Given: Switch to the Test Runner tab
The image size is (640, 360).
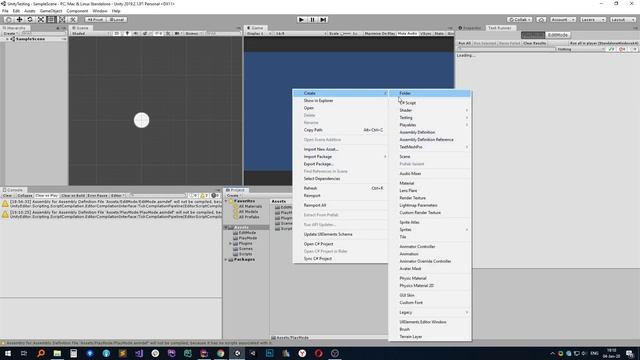Looking at the screenshot, I should tap(500, 28).
